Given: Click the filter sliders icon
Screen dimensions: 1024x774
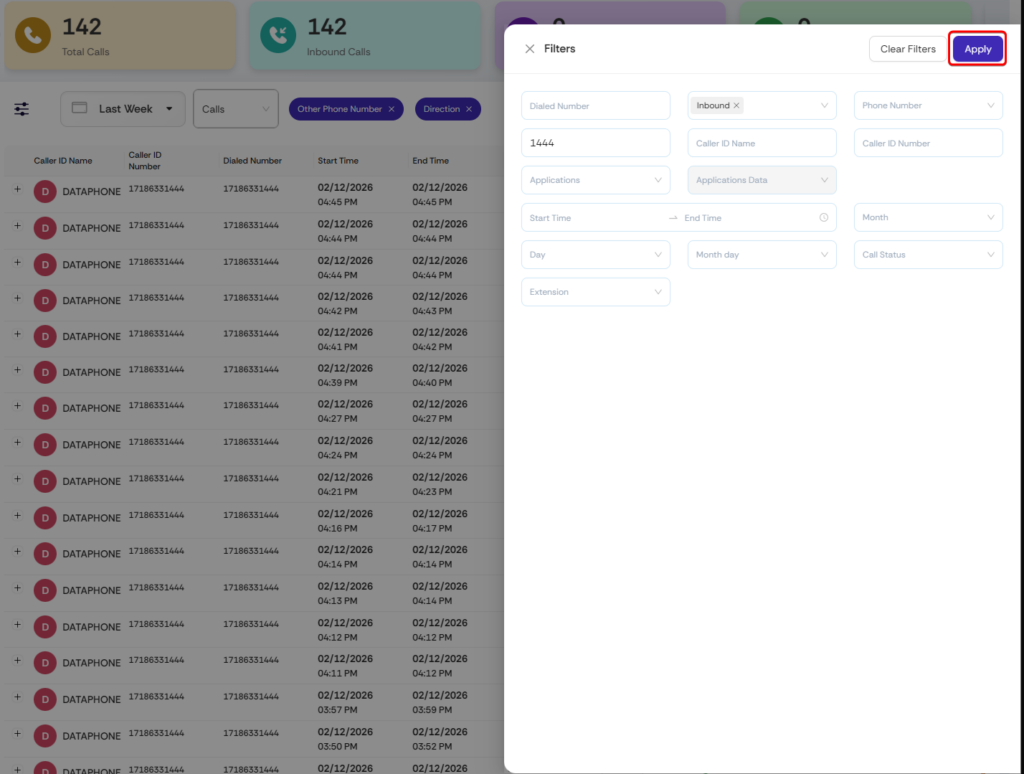Looking at the screenshot, I should coord(21,109).
